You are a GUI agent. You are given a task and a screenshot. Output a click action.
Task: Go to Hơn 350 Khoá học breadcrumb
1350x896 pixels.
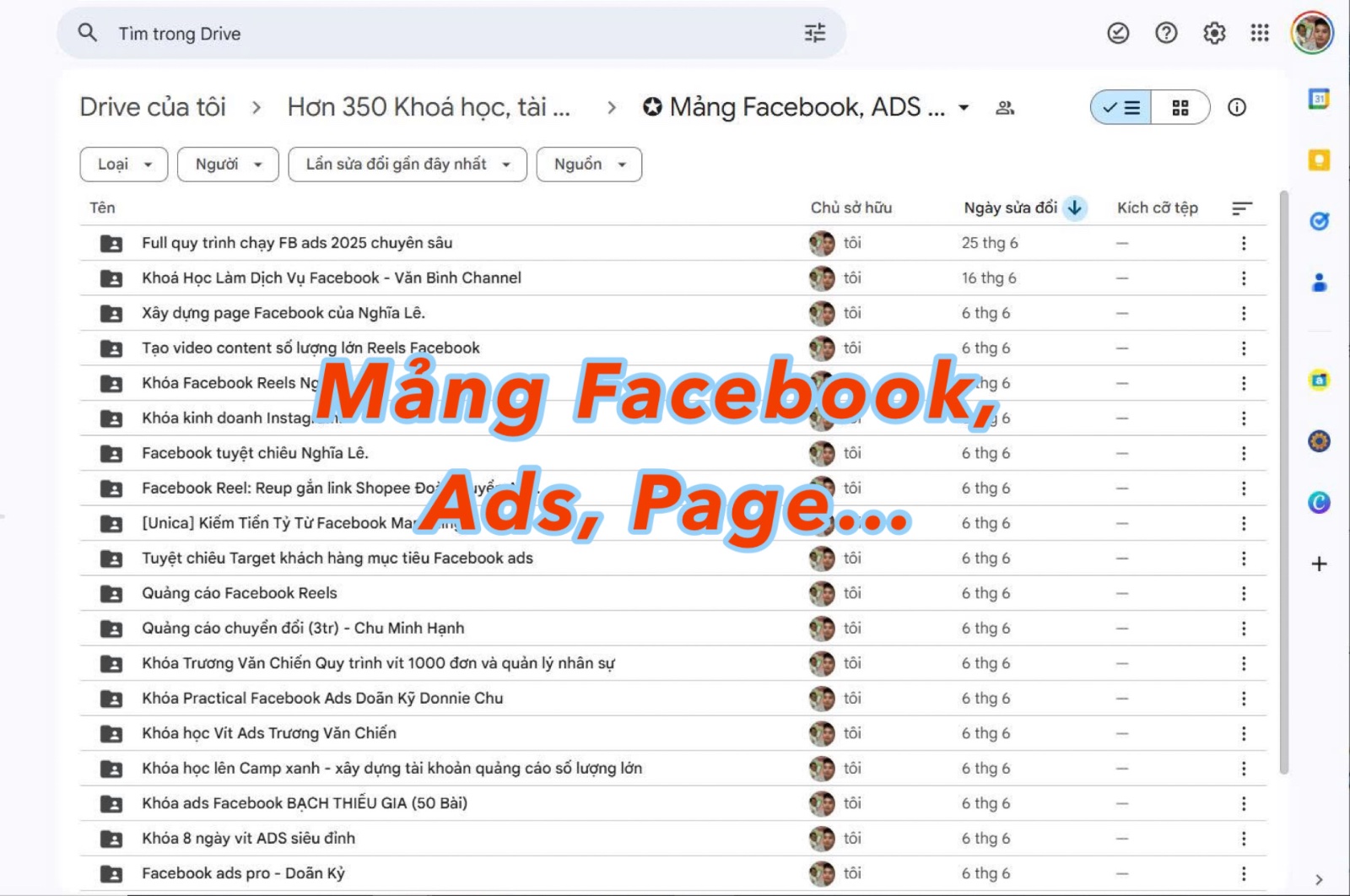point(429,107)
